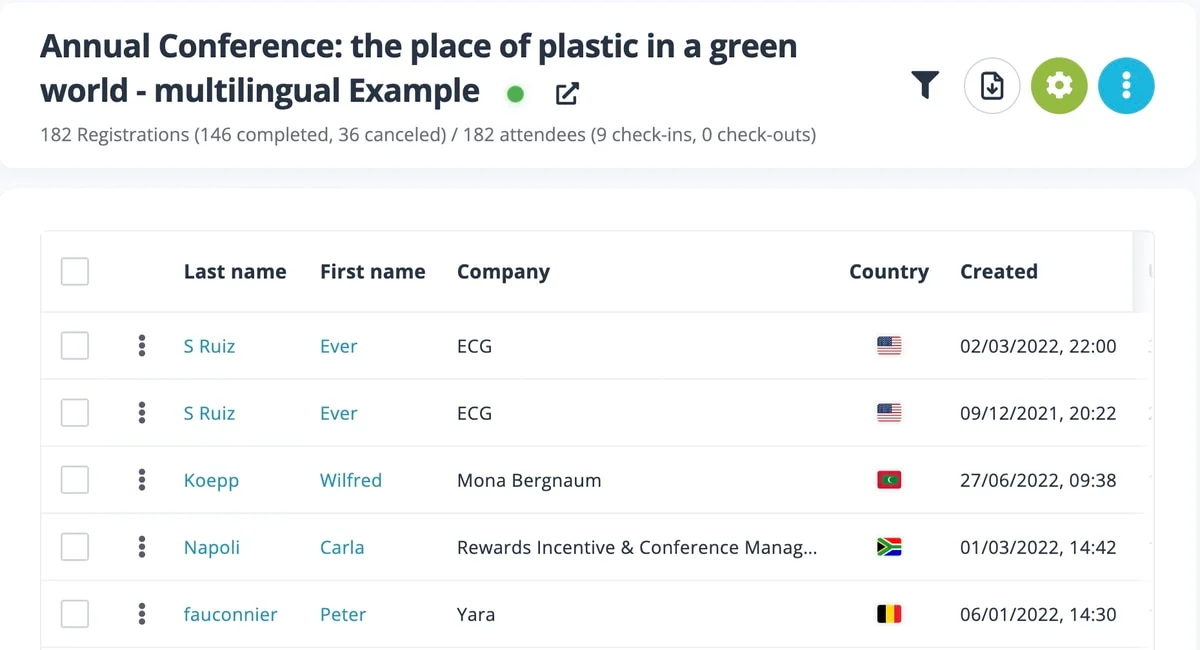Open the green settings gear button
The height and width of the screenshot is (650, 1200).
1059,86
